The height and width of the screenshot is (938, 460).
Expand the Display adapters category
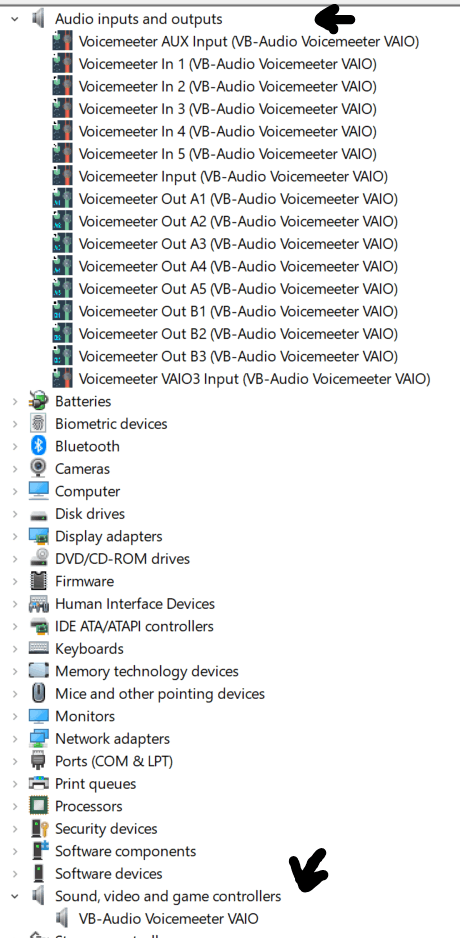click(x=14, y=537)
